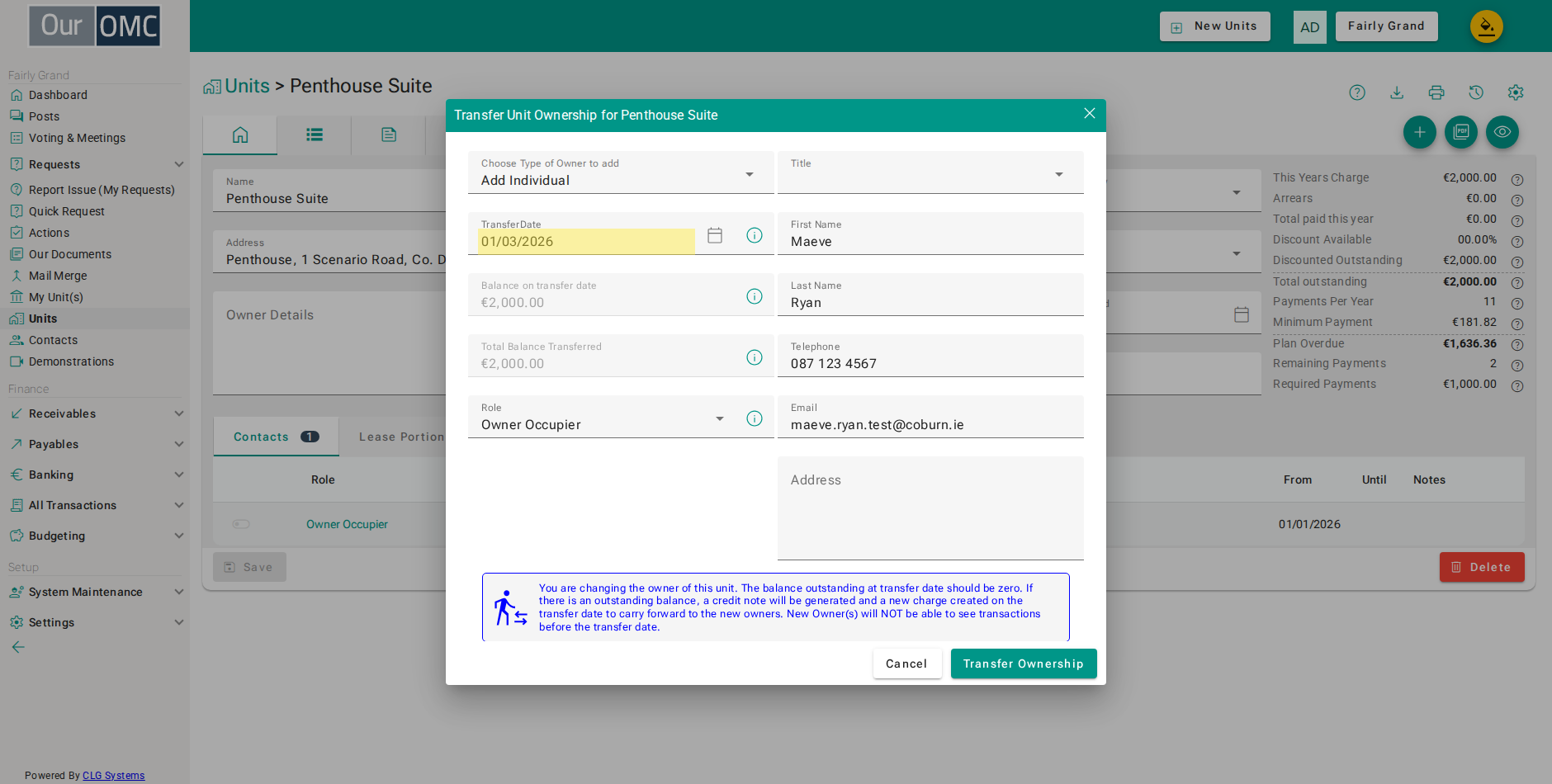1552x784 pixels.
Task: Collapse the sidebar with the back arrow
Action: (18, 647)
